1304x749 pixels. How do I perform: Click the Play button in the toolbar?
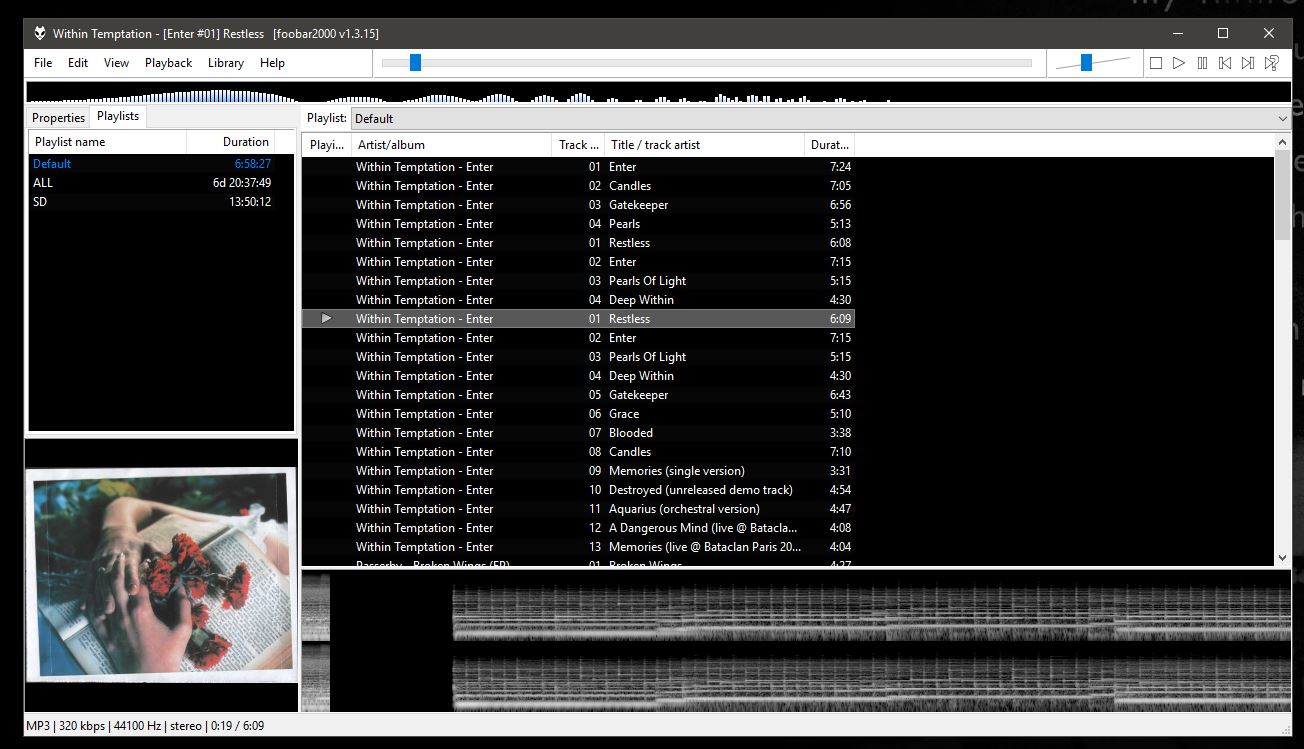pos(1179,63)
